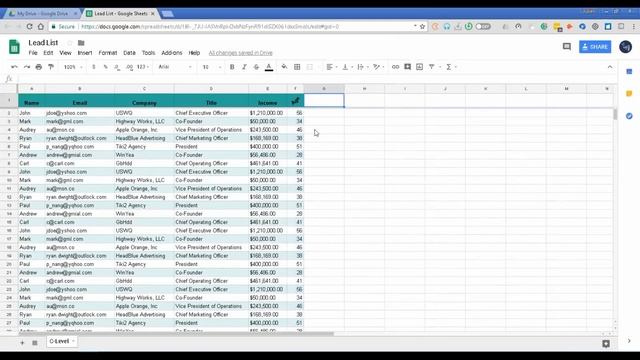The width and height of the screenshot is (640, 360).
Task: Select the Paint format tool
Action: pyautogui.click(x=51, y=67)
